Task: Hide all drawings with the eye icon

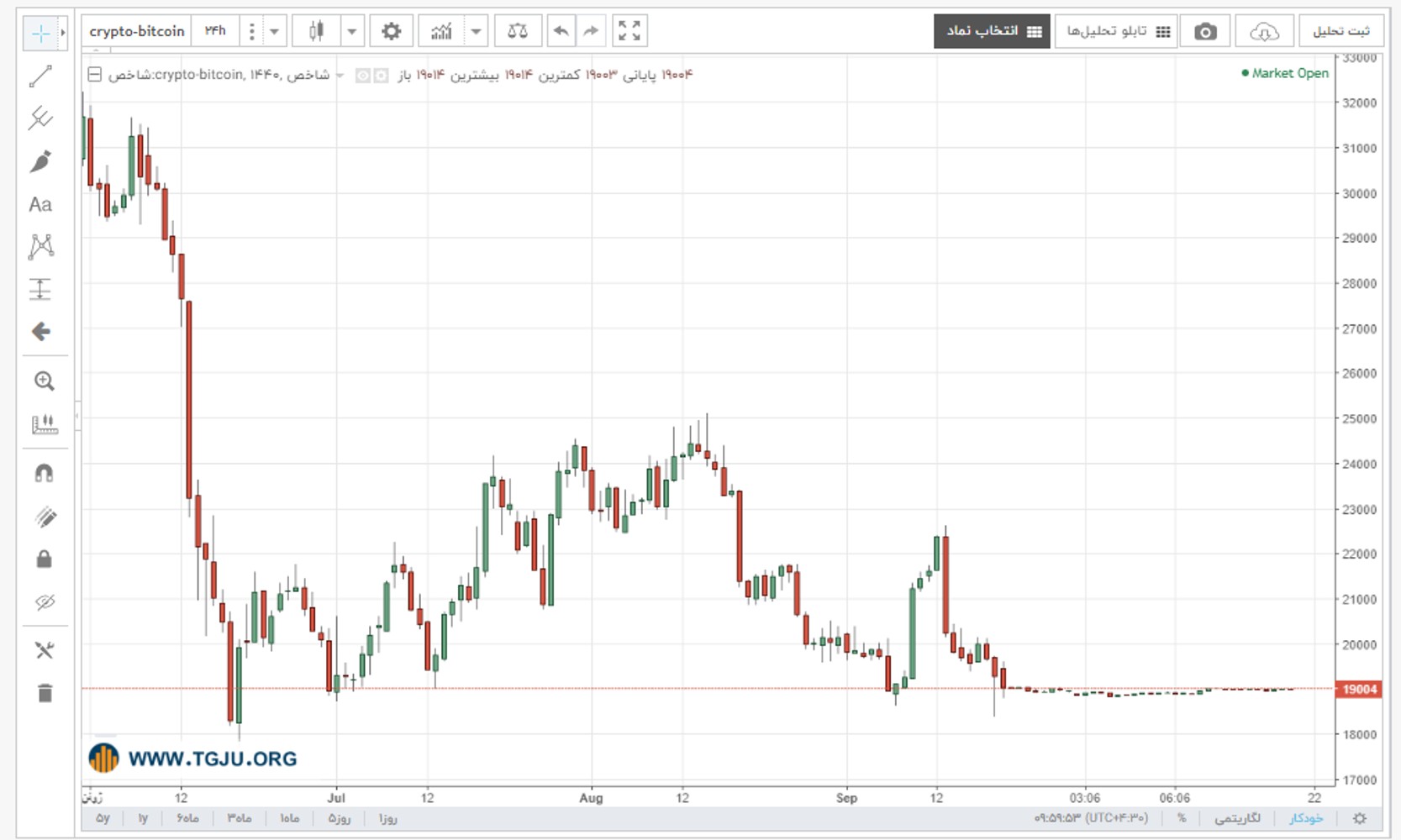Action: coord(45,601)
